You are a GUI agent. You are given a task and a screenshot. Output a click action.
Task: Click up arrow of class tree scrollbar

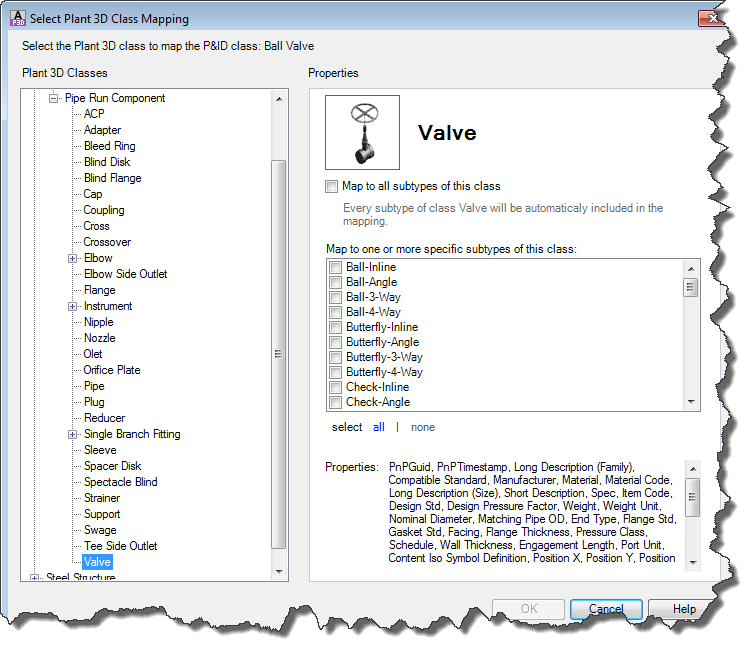tap(279, 99)
